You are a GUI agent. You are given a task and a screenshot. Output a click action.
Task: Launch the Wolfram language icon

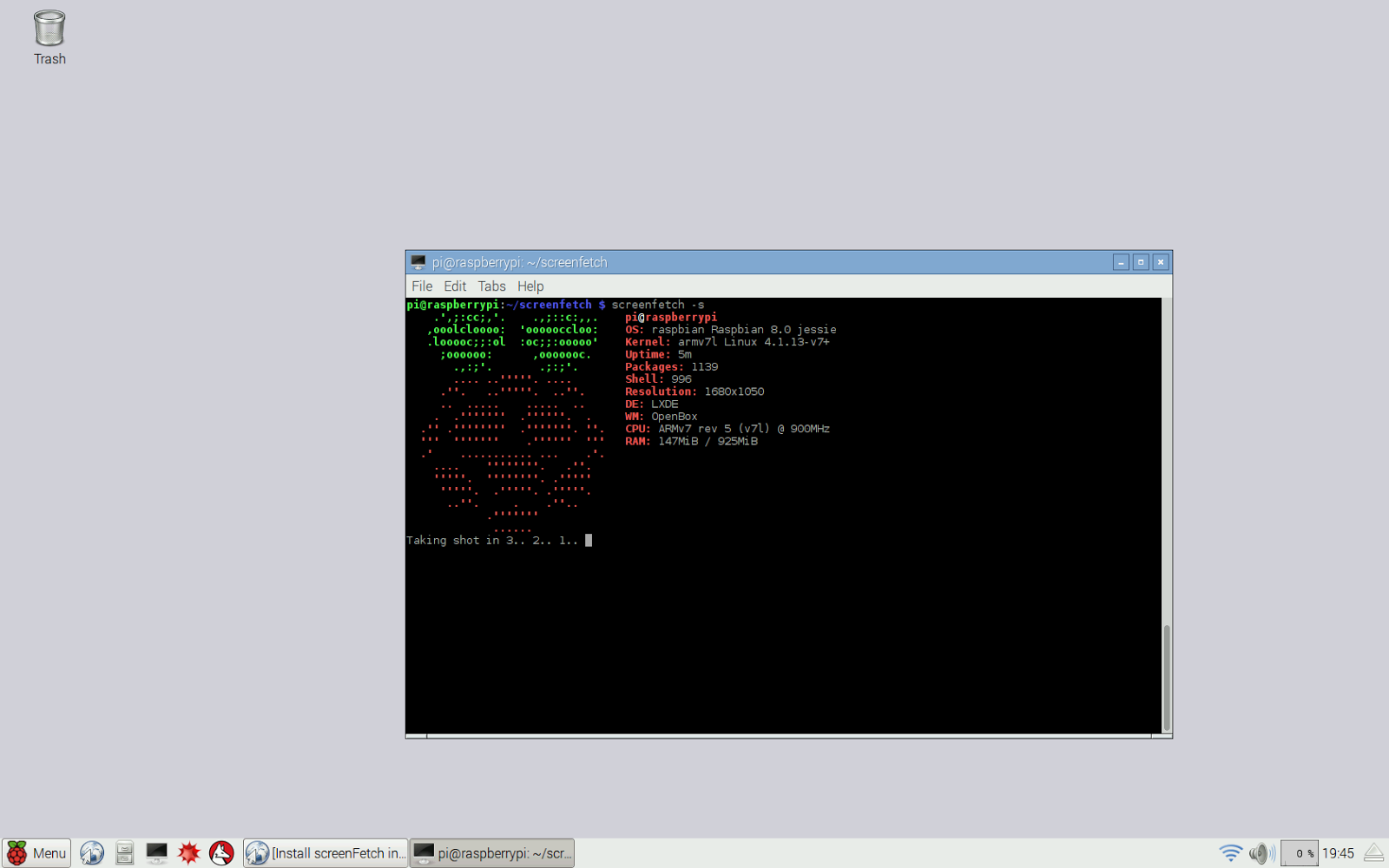point(222,852)
